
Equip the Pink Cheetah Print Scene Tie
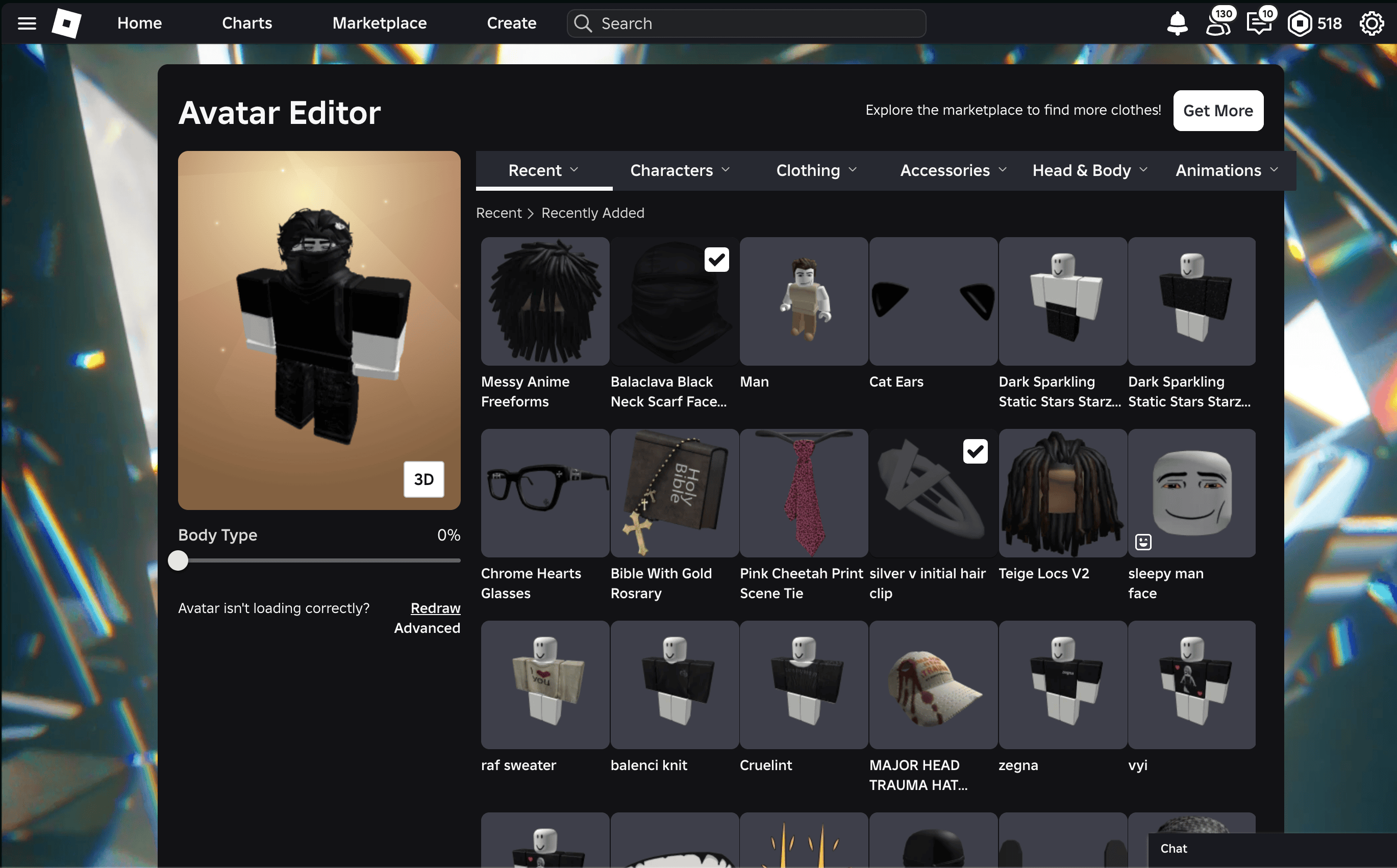click(x=804, y=493)
